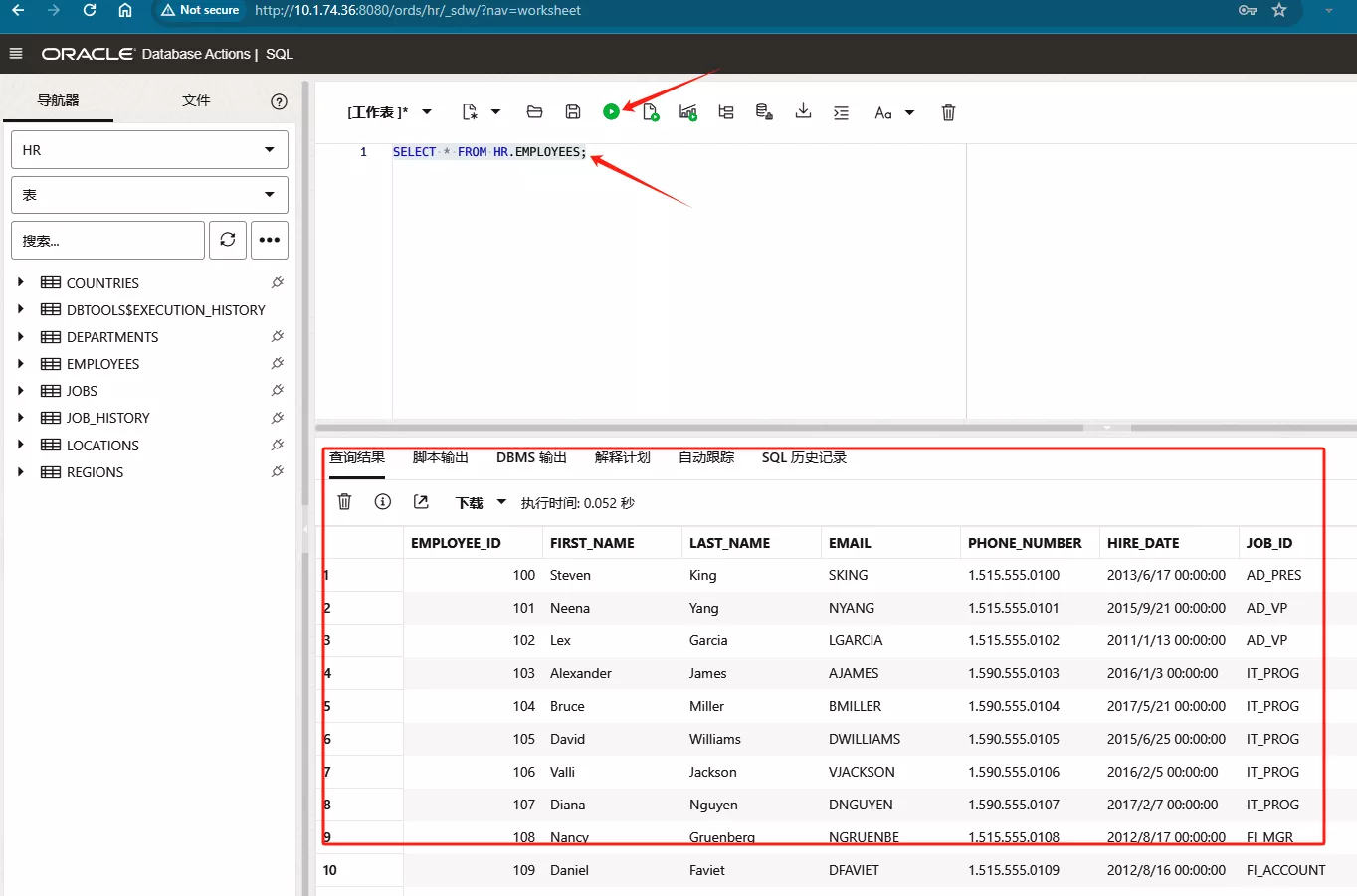
Task: Toggle the pin icon beside COUNTRIES table
Action: [278, 282]
